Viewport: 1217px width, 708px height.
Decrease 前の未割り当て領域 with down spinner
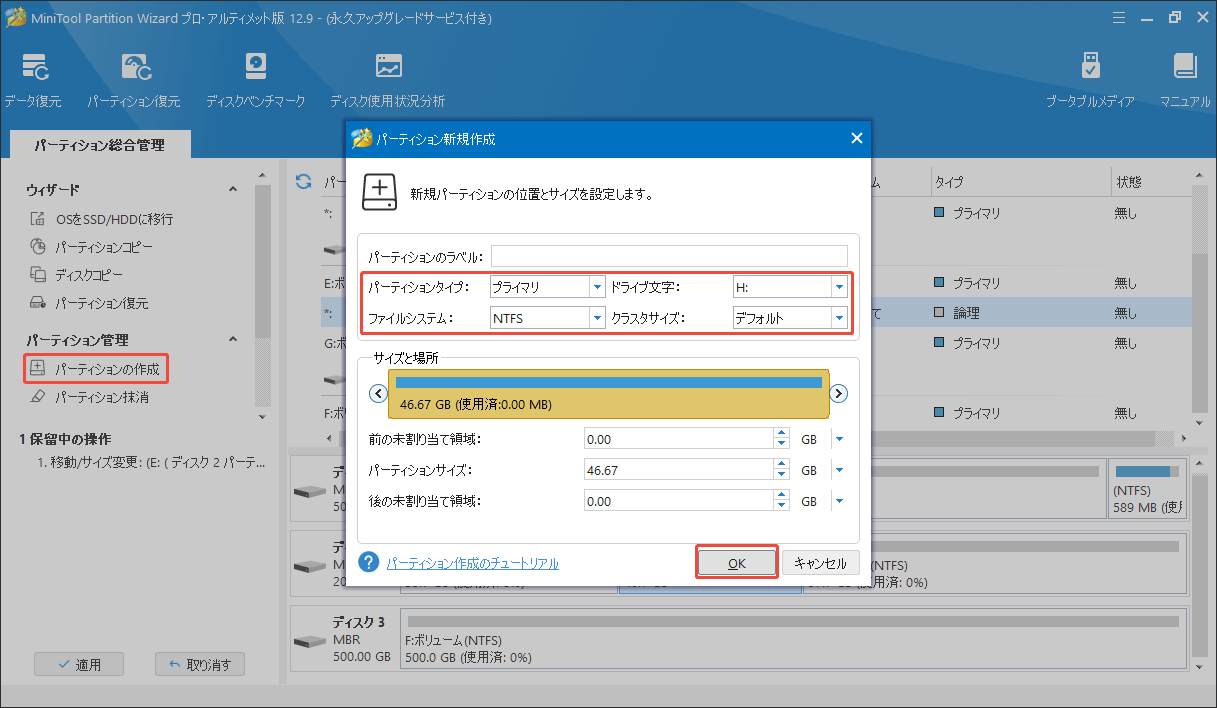click(x=781, y=444)
